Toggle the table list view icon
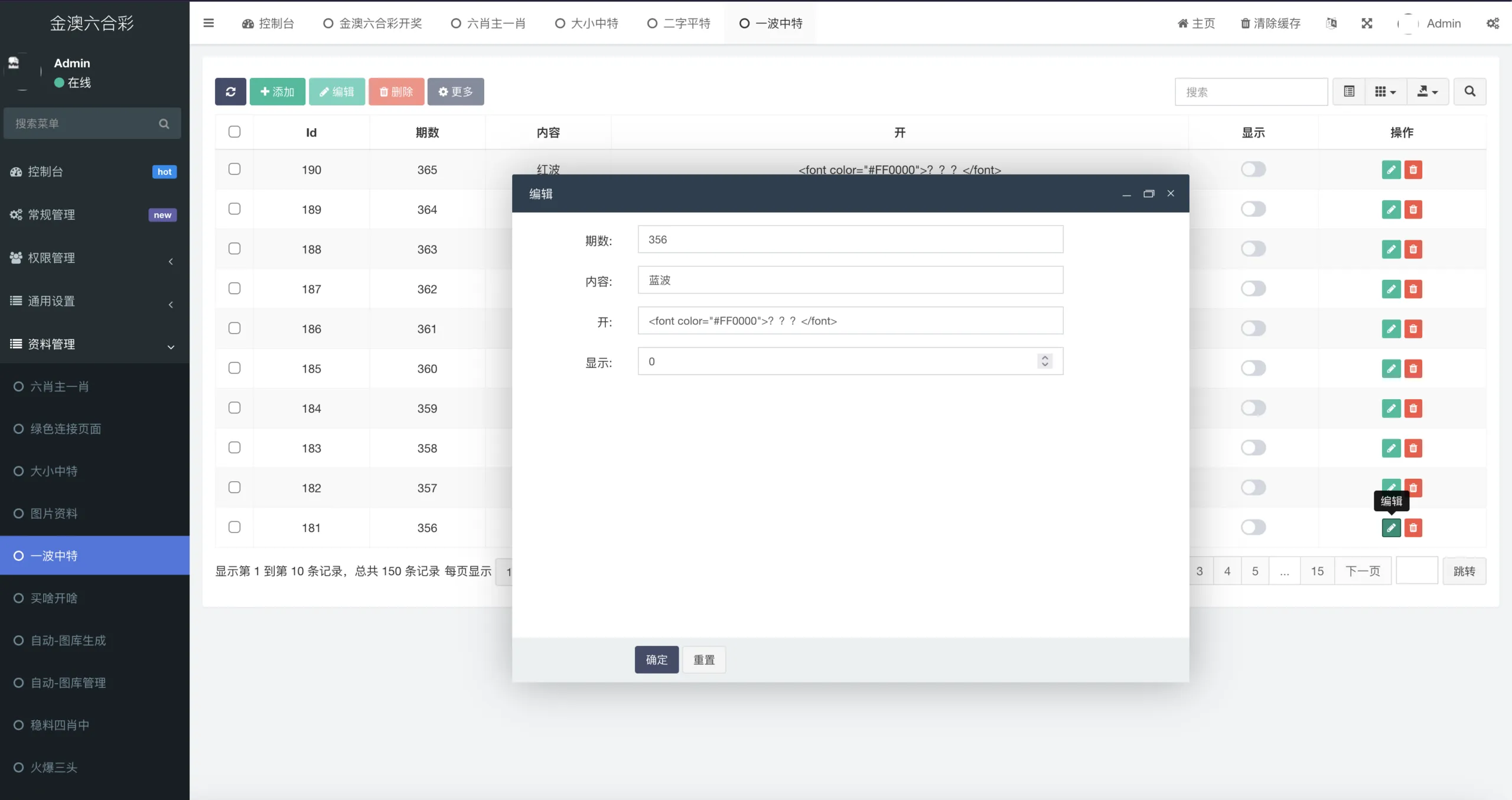The image size is (1512, 800). coord(1349,92)
